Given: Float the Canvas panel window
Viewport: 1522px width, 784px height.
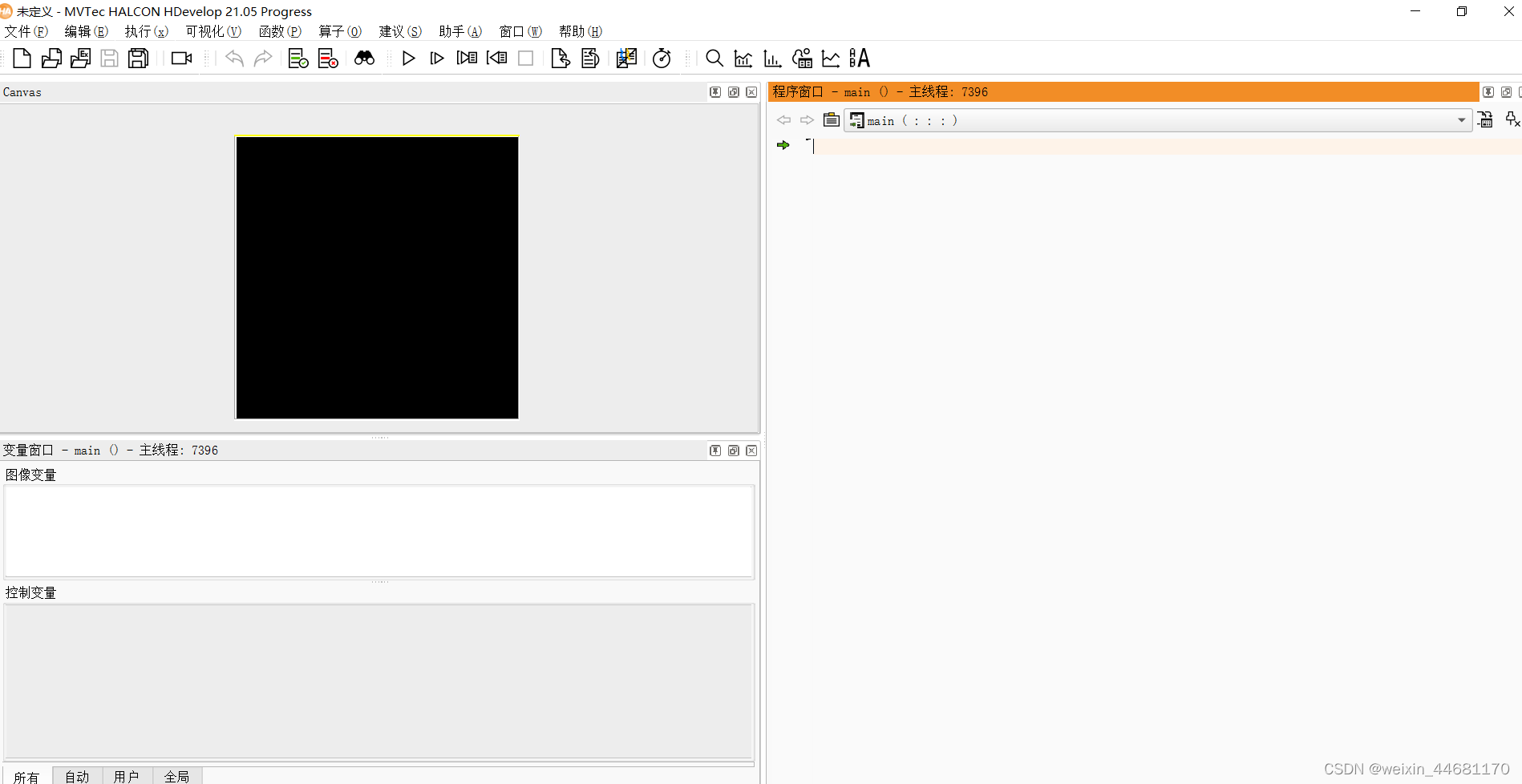Looking at the screenshot, I should coord(734,92).
